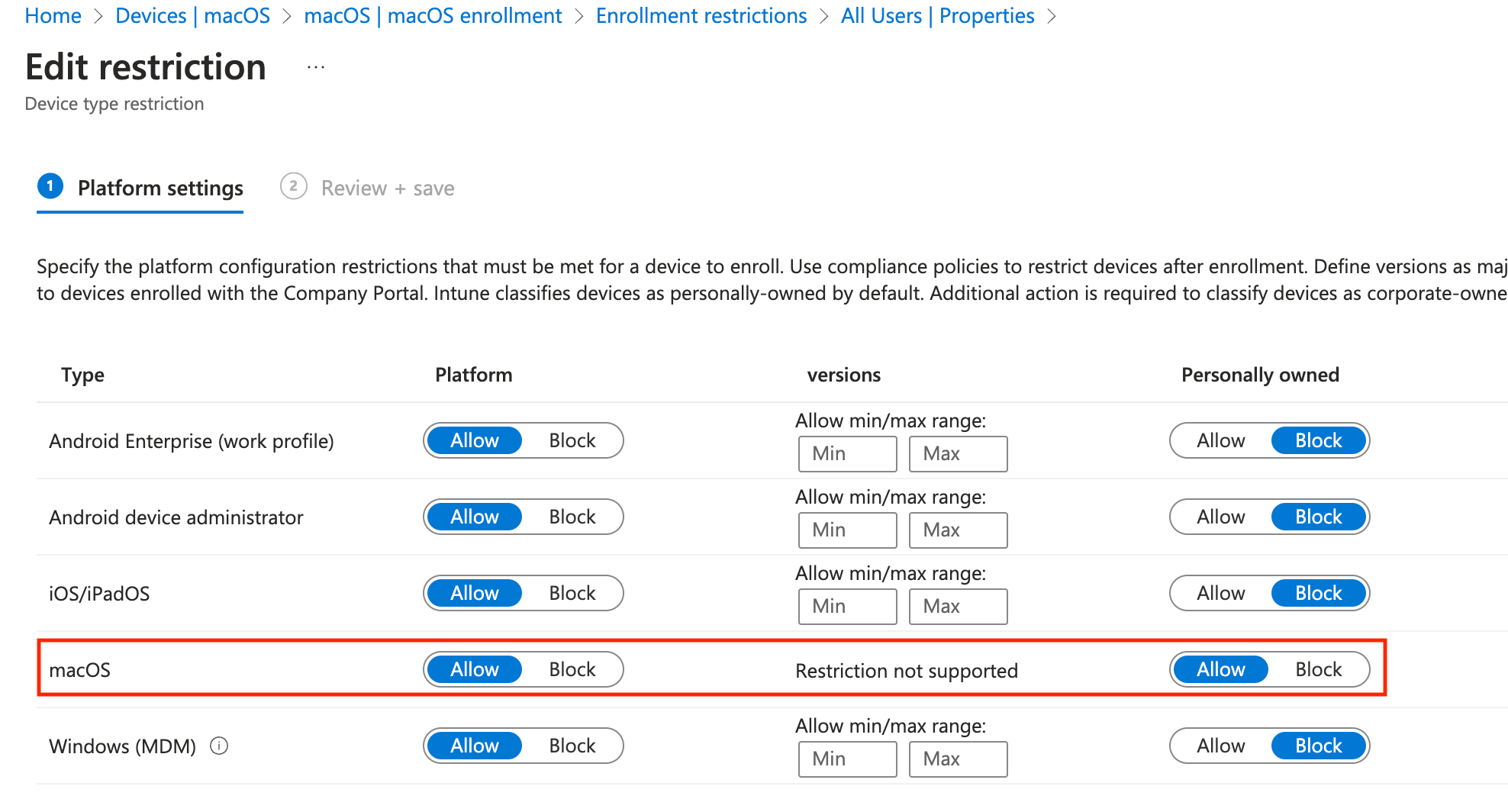Allow personally owned iOS/iPadOS devices
Image resolution: width=1508 pixels, height=812 pixels.
coord(1221,593)
